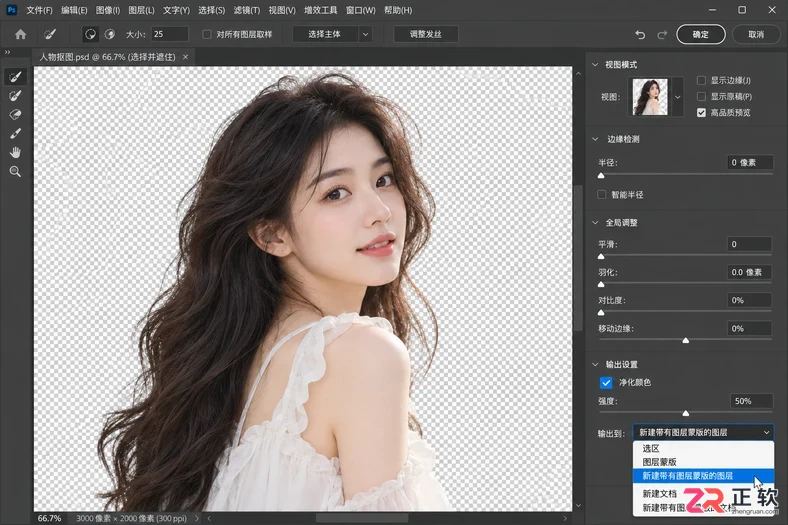The image size is (788, 525).
Task: Click the 对比度 slider handle
Action: point(601,312)
